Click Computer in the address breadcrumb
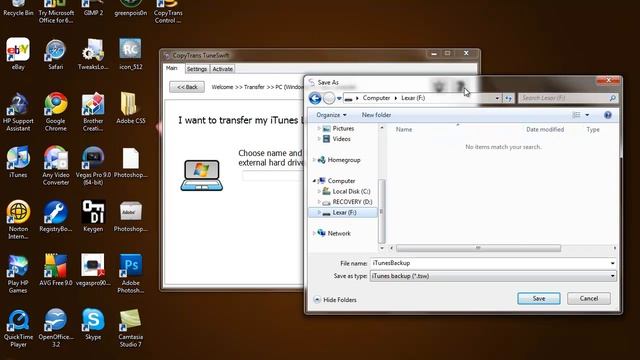Screen dimensions: 640x360 point(376,98)
